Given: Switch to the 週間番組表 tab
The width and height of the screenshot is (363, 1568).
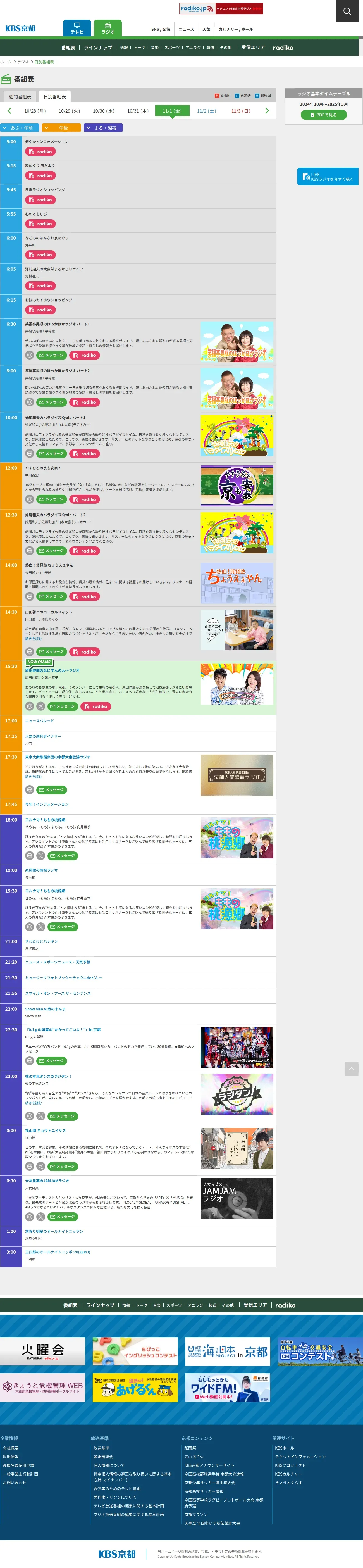Looking at the screenshot, I should point(20,96).
